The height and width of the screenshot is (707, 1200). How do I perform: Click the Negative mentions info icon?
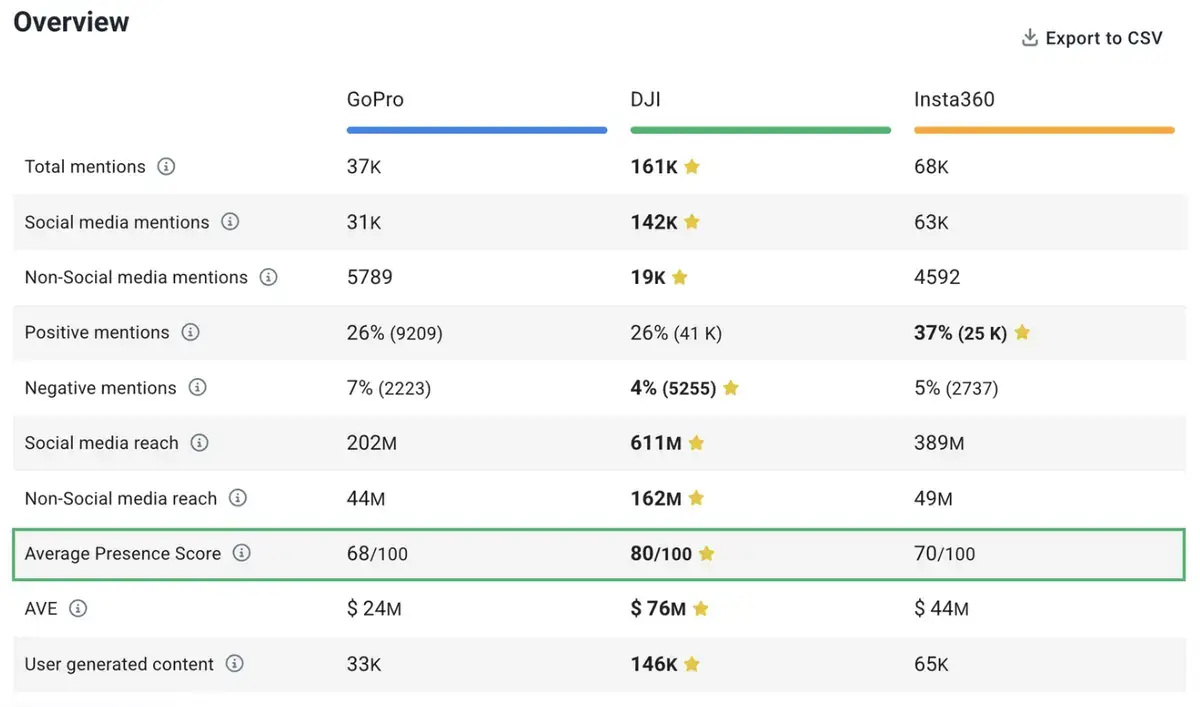(197, 388)
